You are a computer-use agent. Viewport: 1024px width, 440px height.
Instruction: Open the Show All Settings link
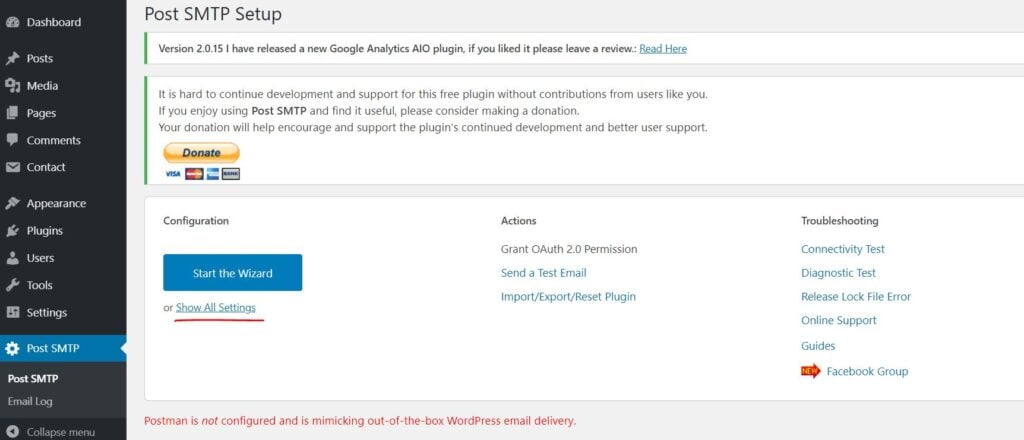(x=215, y=307)
